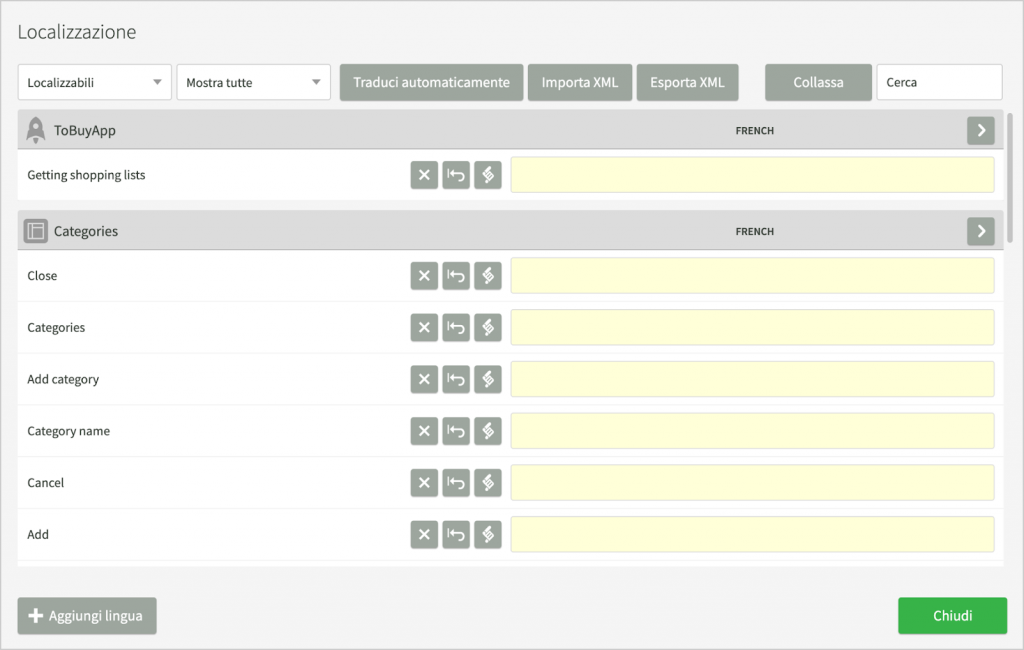
Task: Close the dialog with Chiudi
Action: click(x=952, y=615)
